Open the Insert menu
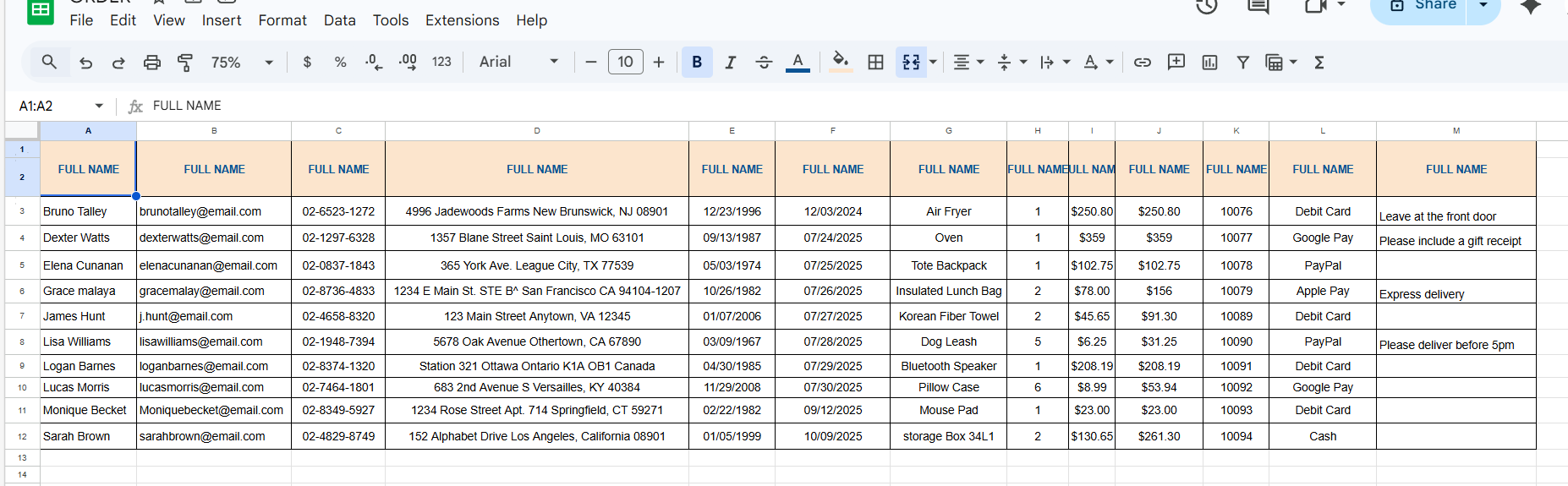Viewport: 1568px width, 486px height. tap(222, 20)
